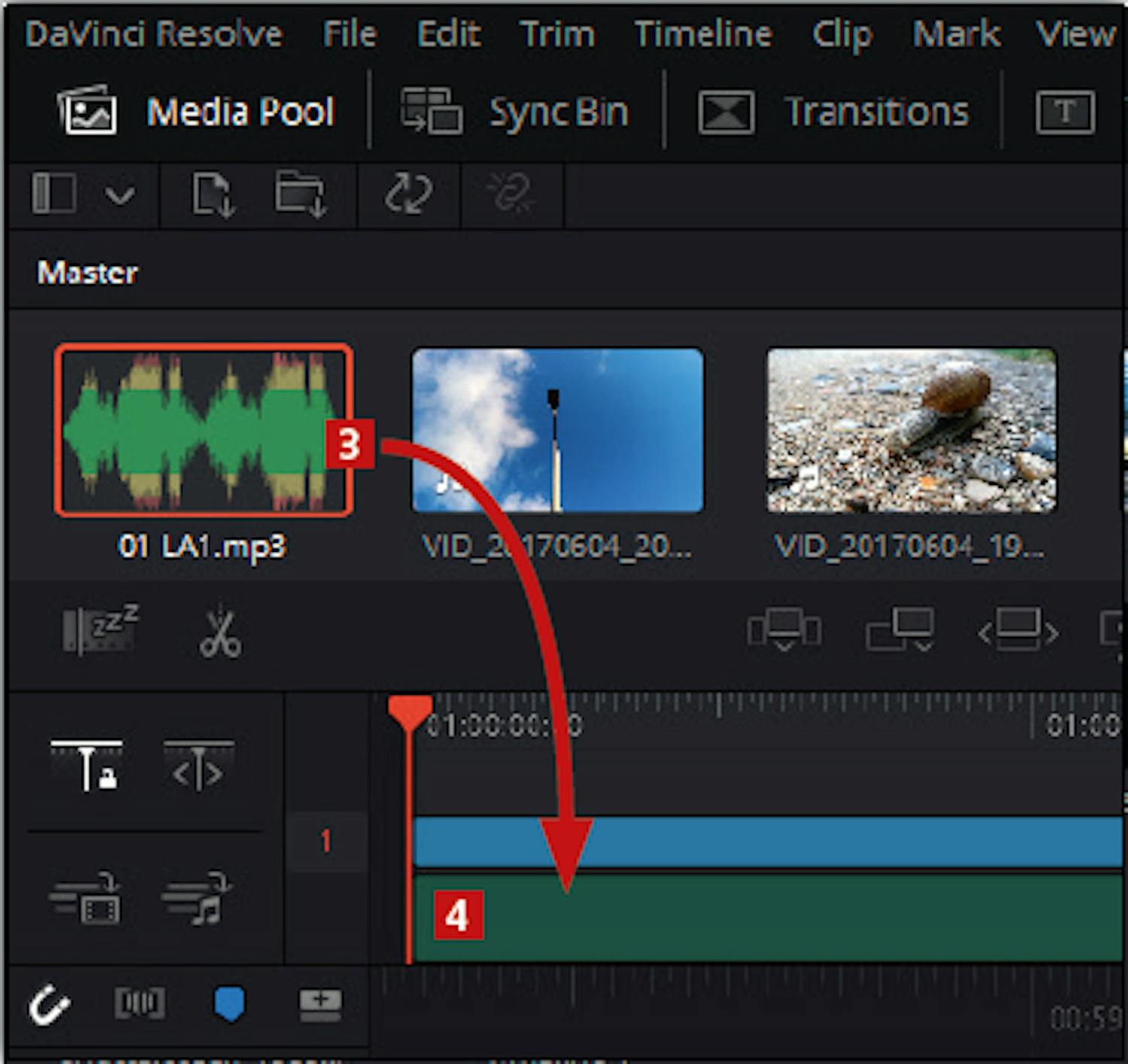Open the Sync Bin panel
This screenshot has width=1128, height=1064.
coord(515,112)
